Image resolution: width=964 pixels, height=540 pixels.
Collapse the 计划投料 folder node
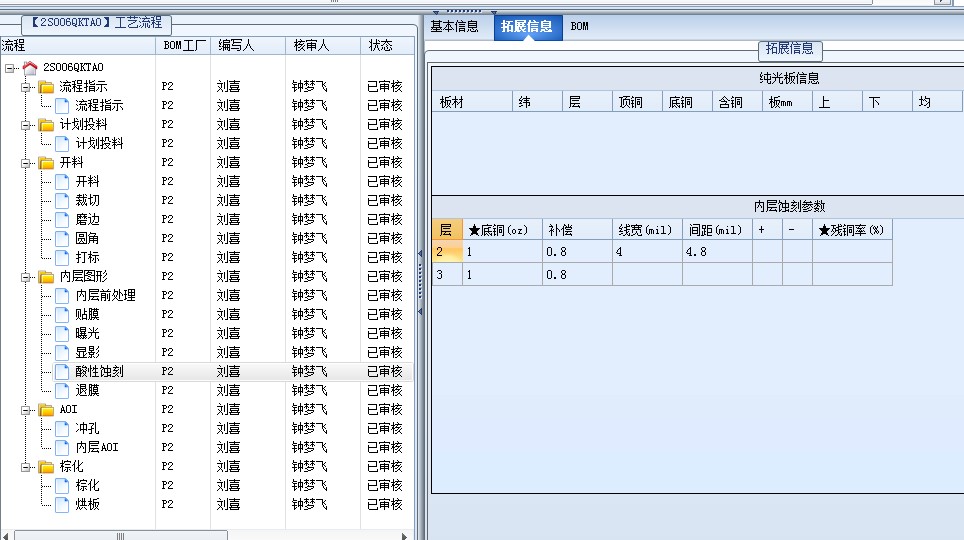(x=26, y=125)
